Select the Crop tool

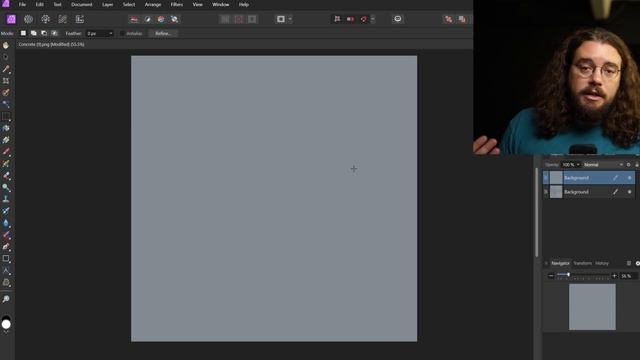6,81
